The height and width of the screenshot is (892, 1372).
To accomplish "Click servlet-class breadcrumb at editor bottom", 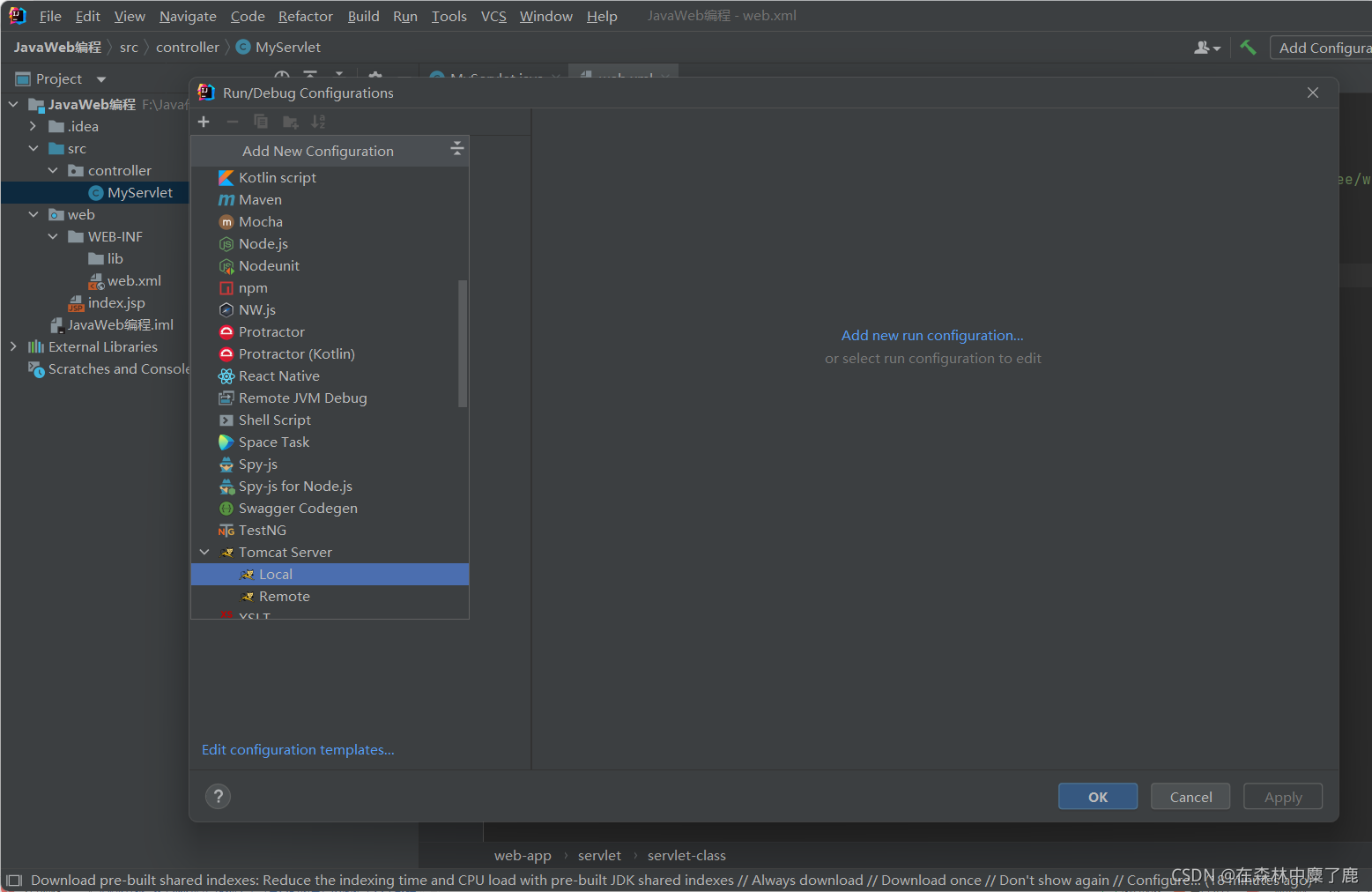I will [686, 856].
